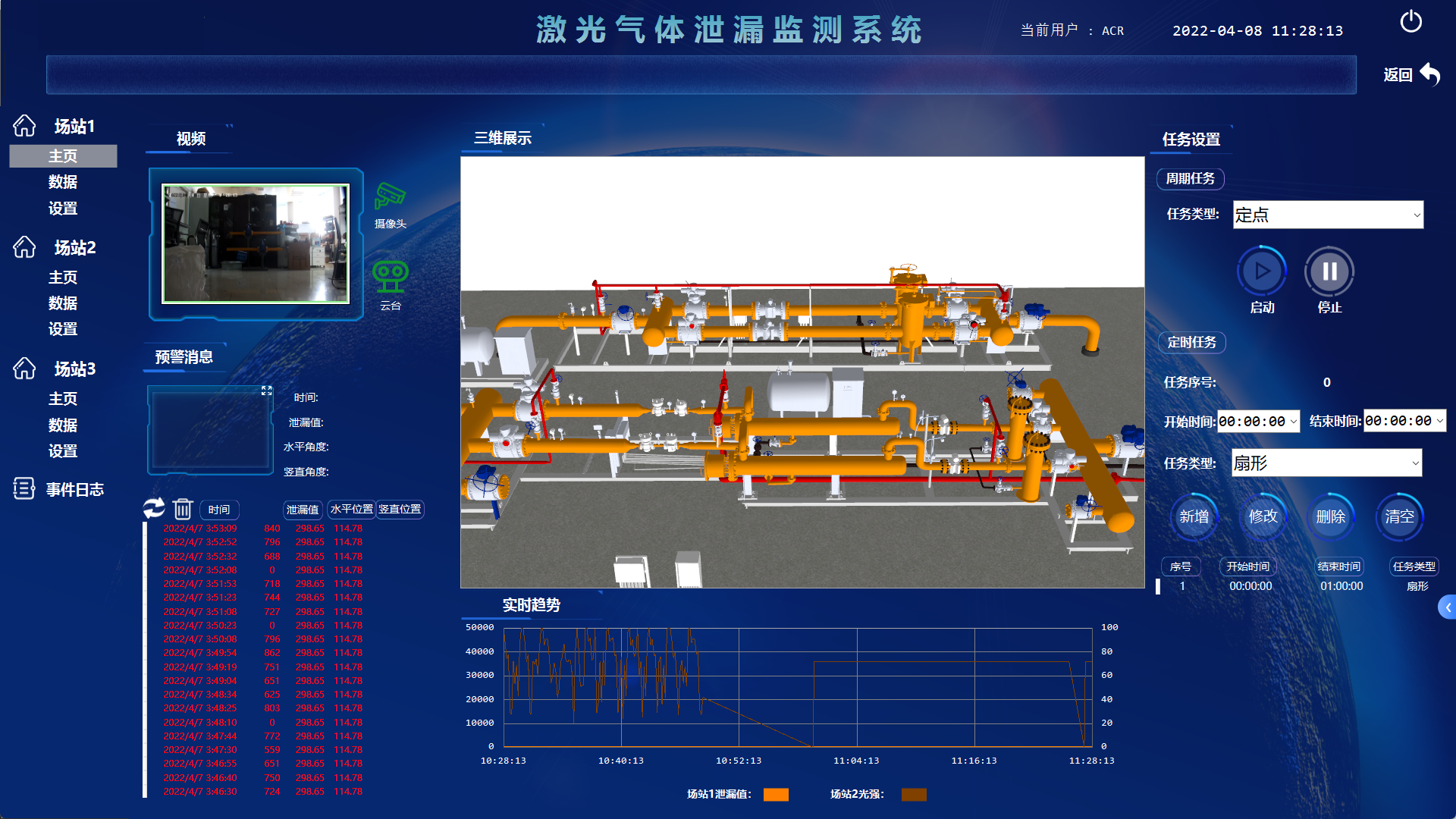
Task: Click the 新增 add task button
Action: [1194, 516]
